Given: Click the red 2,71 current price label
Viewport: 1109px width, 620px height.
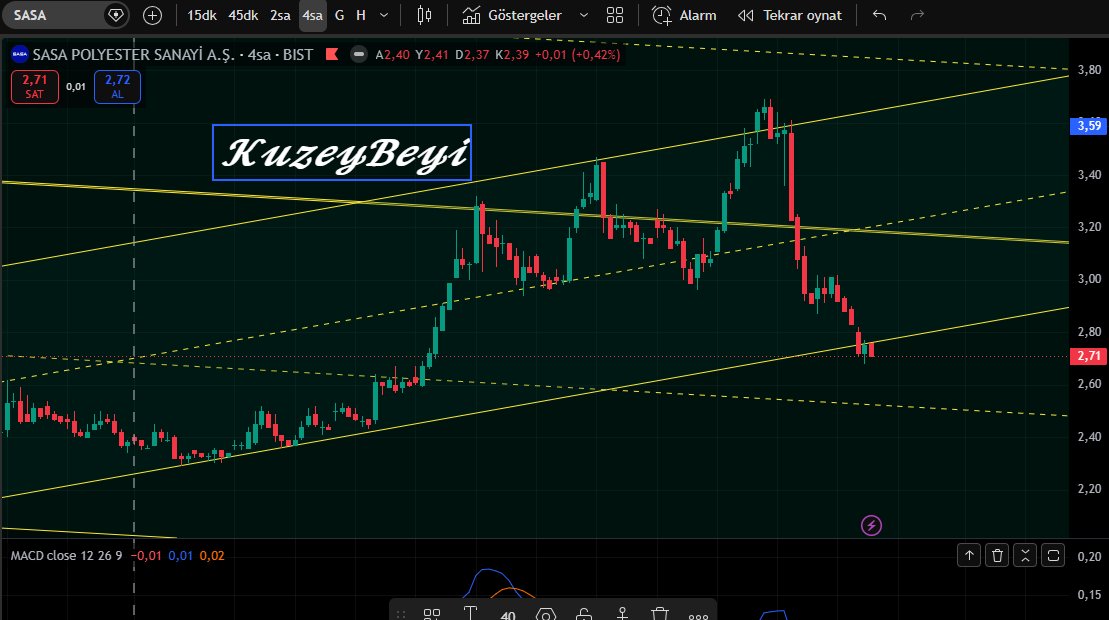Looking at the screenshot, I should 1088,356.
